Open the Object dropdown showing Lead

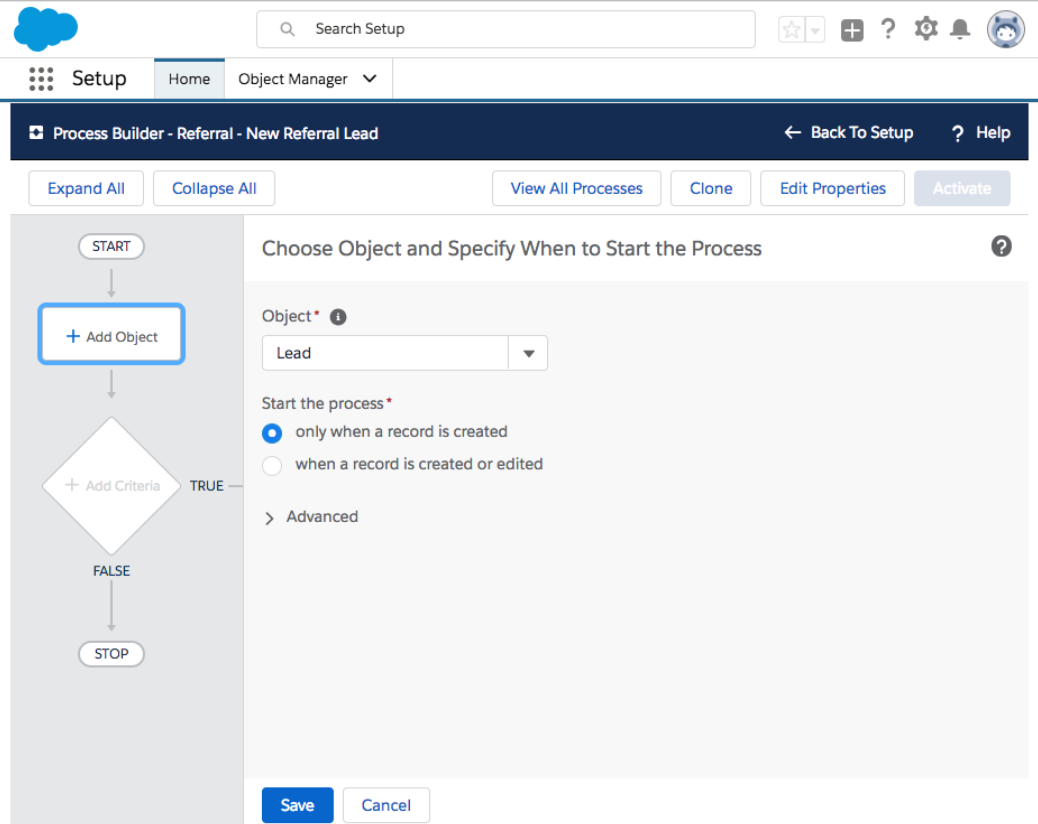tap(528, 353)
